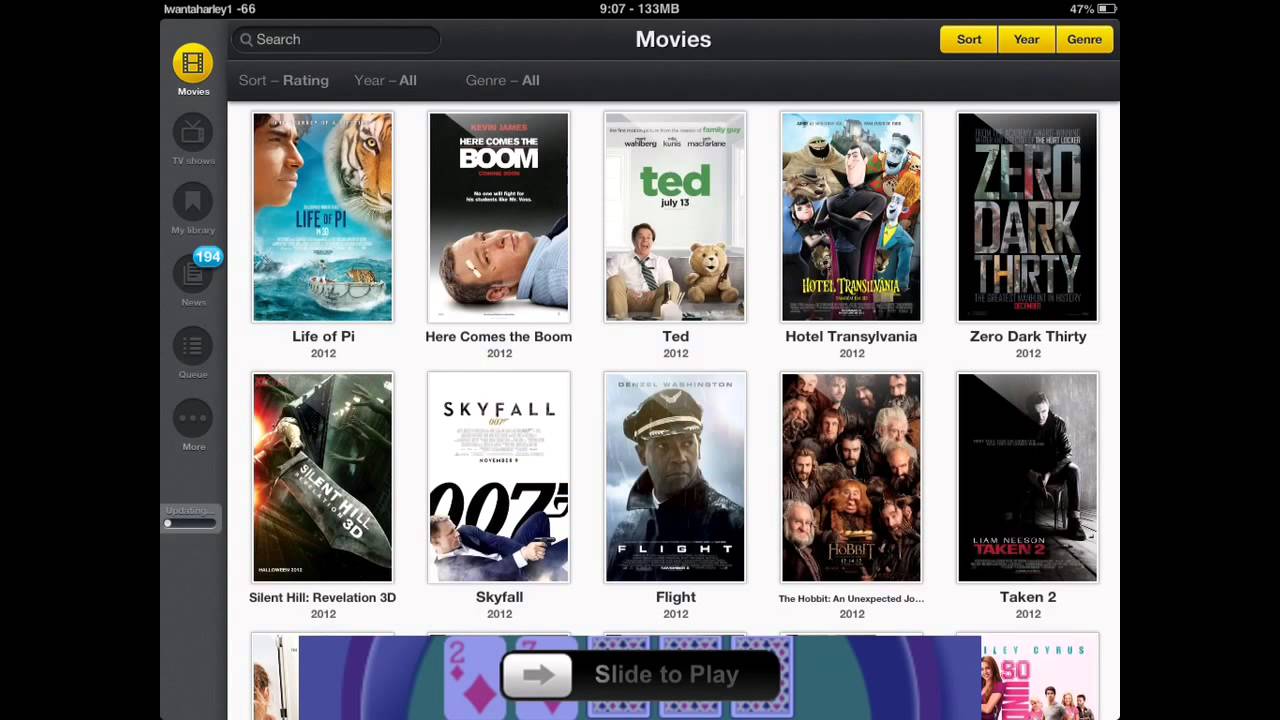This screenshot has height=720, width=1280.
Task: Open Genre – All filter
Action: [x=502, y=80]
